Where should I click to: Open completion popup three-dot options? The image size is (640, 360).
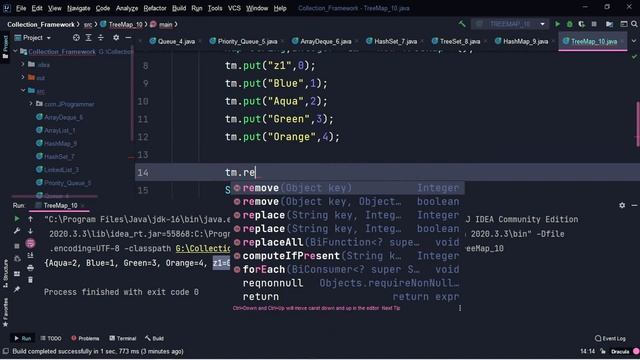click(460, 308)
